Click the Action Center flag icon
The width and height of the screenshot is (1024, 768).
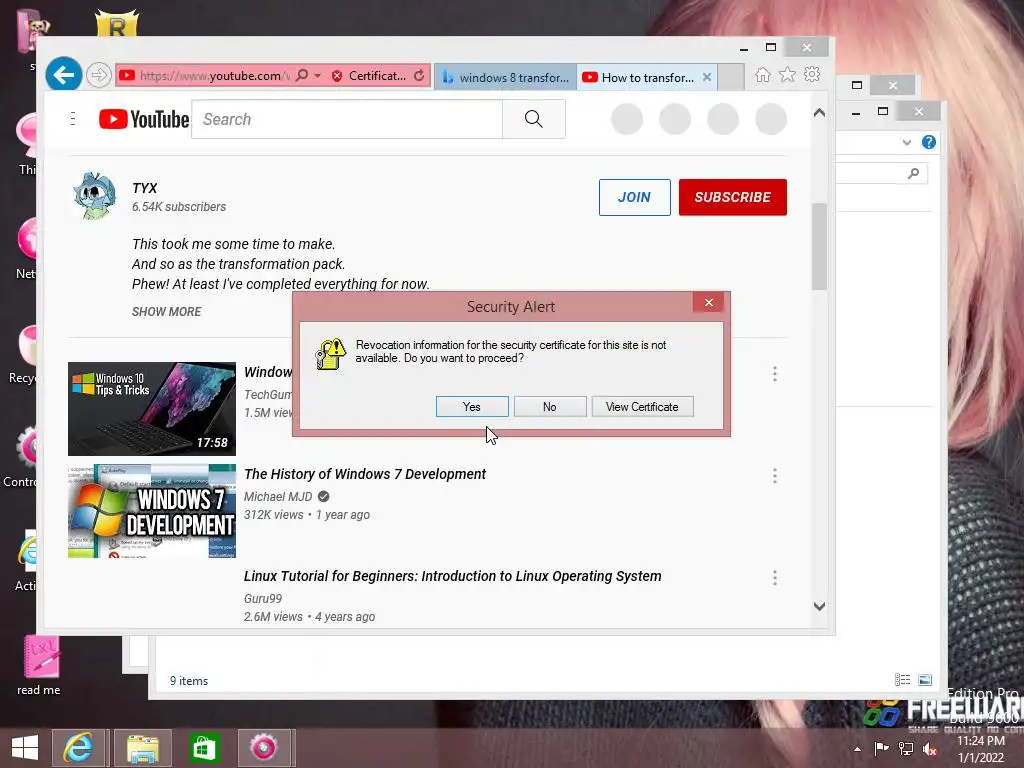[x=881, y=748]
